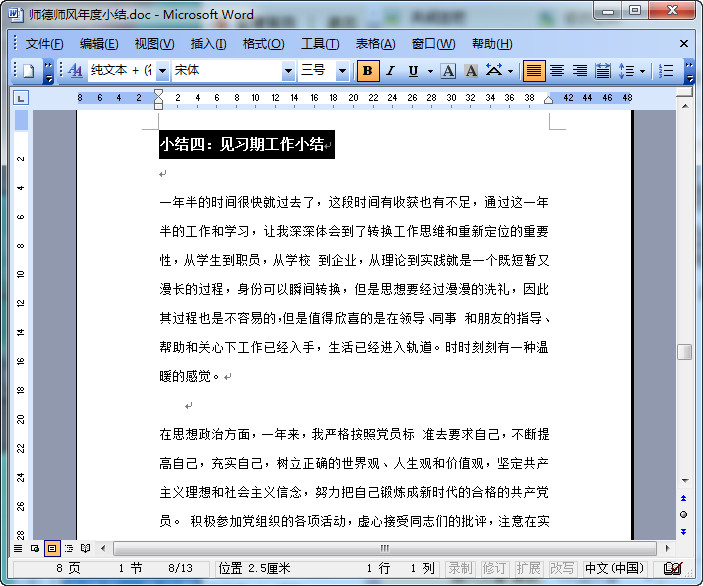This screenshot has height=586, width=703.
Task: Click inside the Style box 纯文本
Action: click(122, 71)
